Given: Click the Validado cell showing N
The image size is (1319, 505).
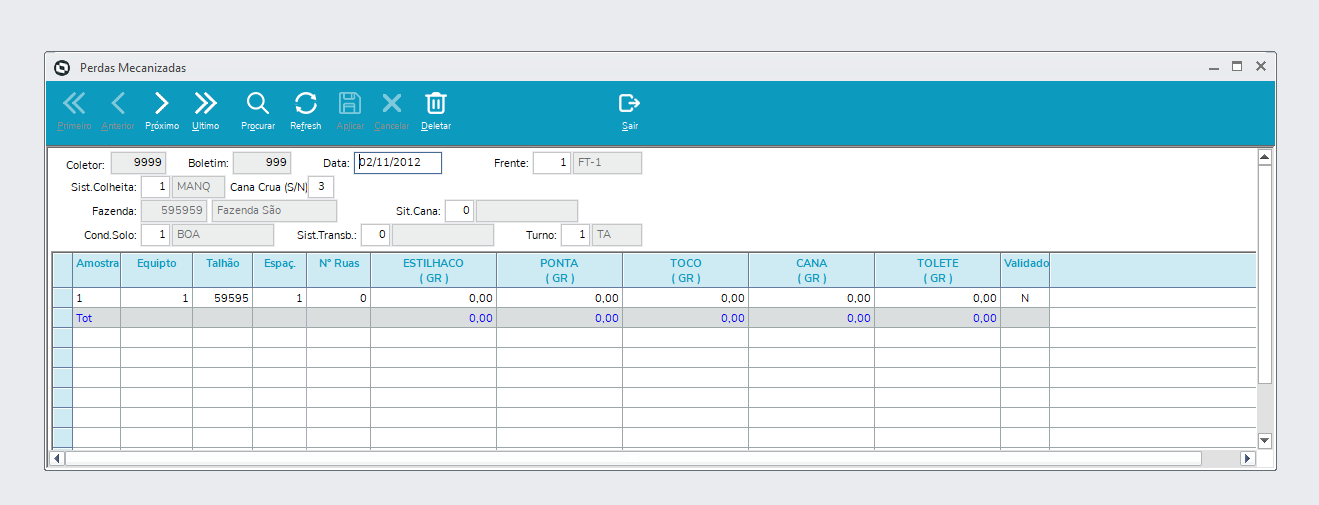Looking at the screenshot, I should coord(1025,298).
